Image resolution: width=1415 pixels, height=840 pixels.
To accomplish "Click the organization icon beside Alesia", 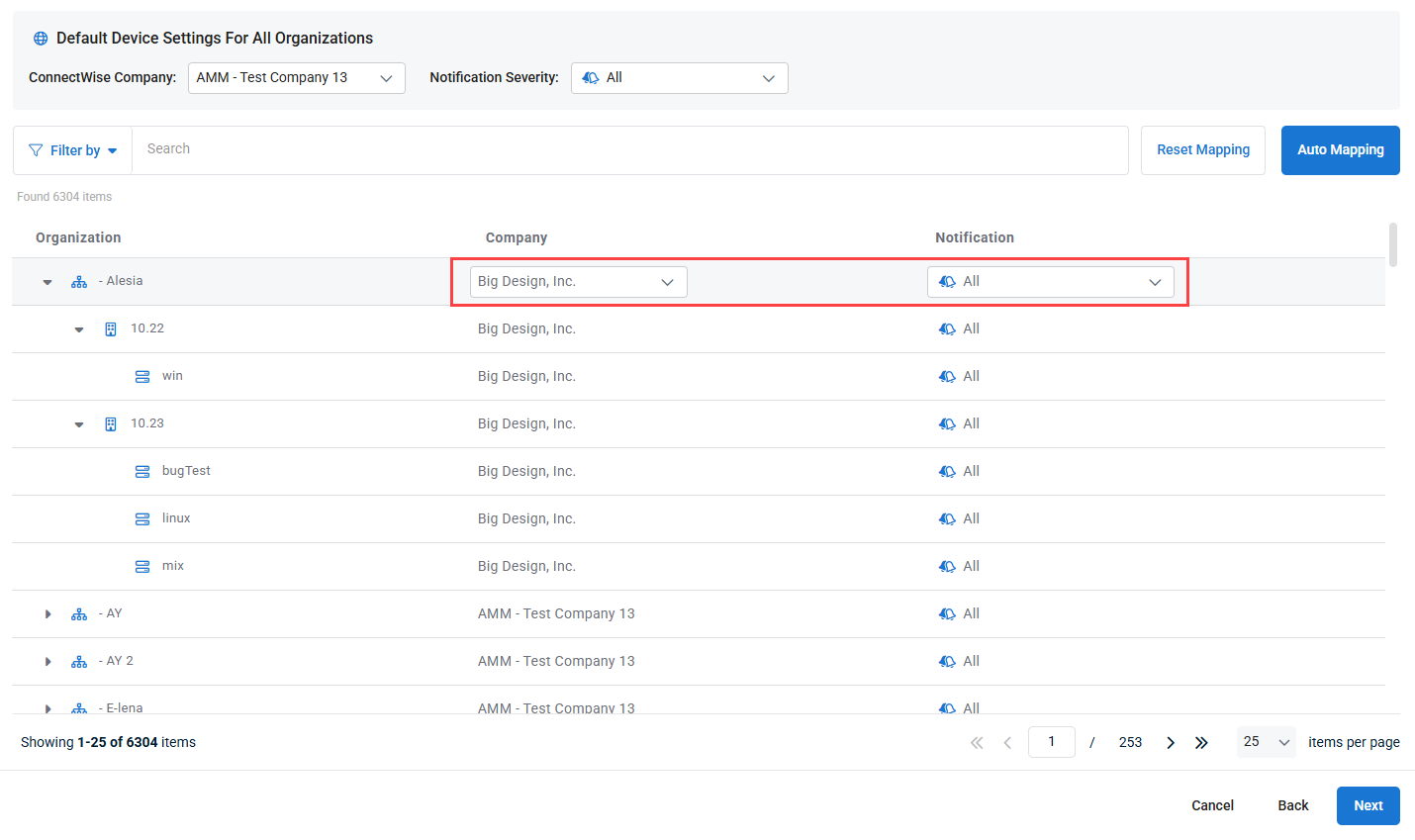I will pyautogui.click(x=79, y=282).
